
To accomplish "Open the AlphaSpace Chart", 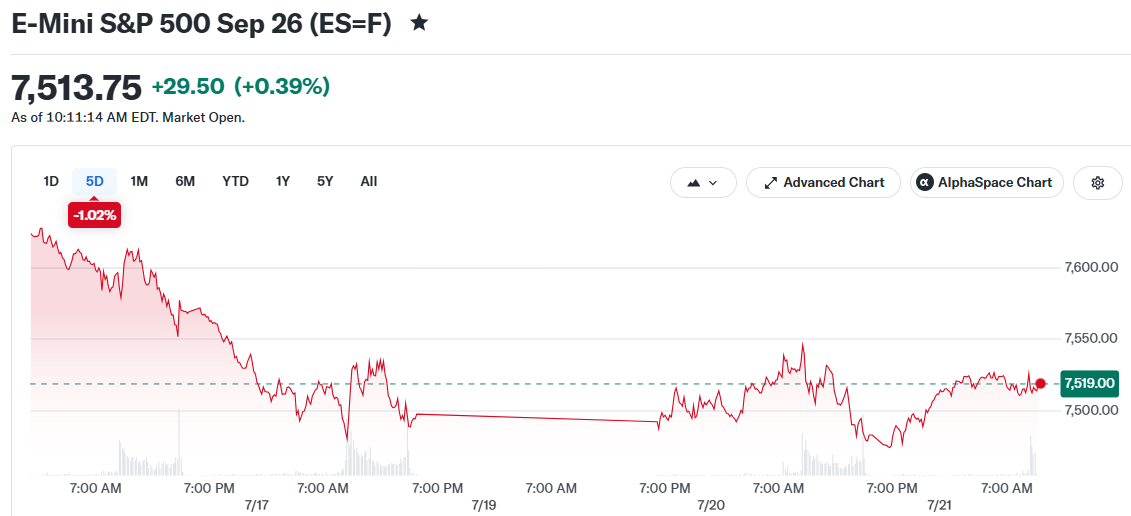I will pos(986,183).
